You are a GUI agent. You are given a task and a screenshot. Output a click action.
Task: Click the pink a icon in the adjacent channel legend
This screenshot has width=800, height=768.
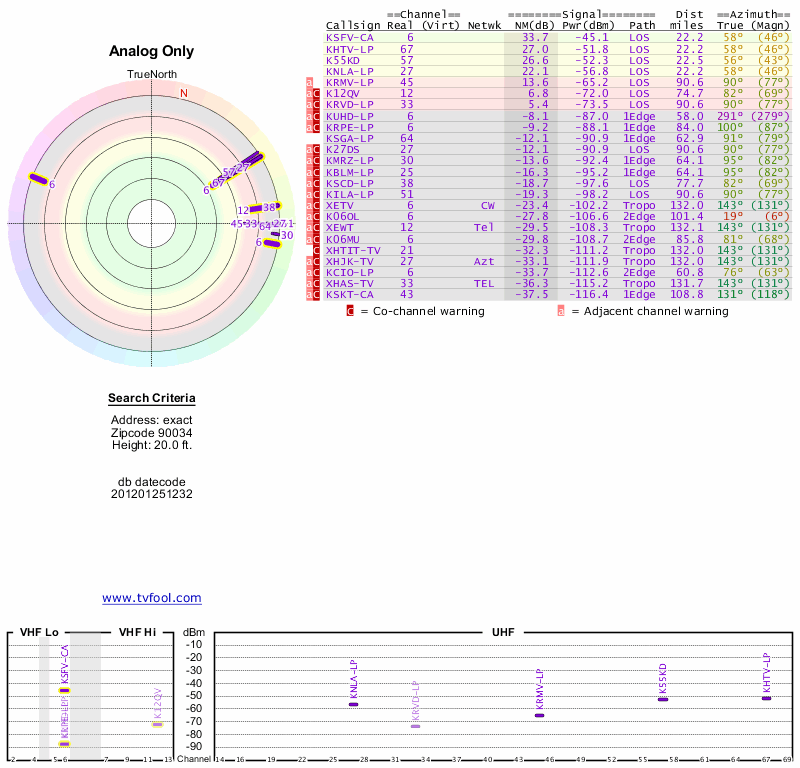(x=561, y=311)
